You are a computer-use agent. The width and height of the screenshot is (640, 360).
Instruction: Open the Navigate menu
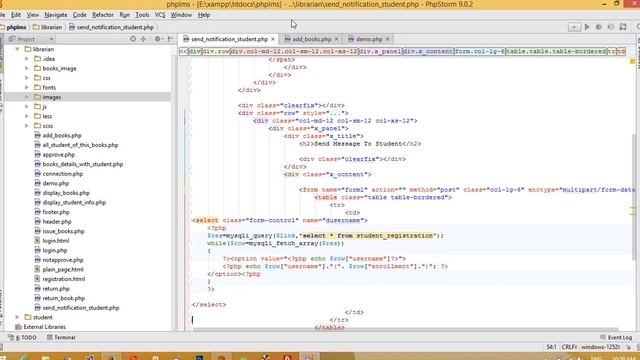coord(56,15)
